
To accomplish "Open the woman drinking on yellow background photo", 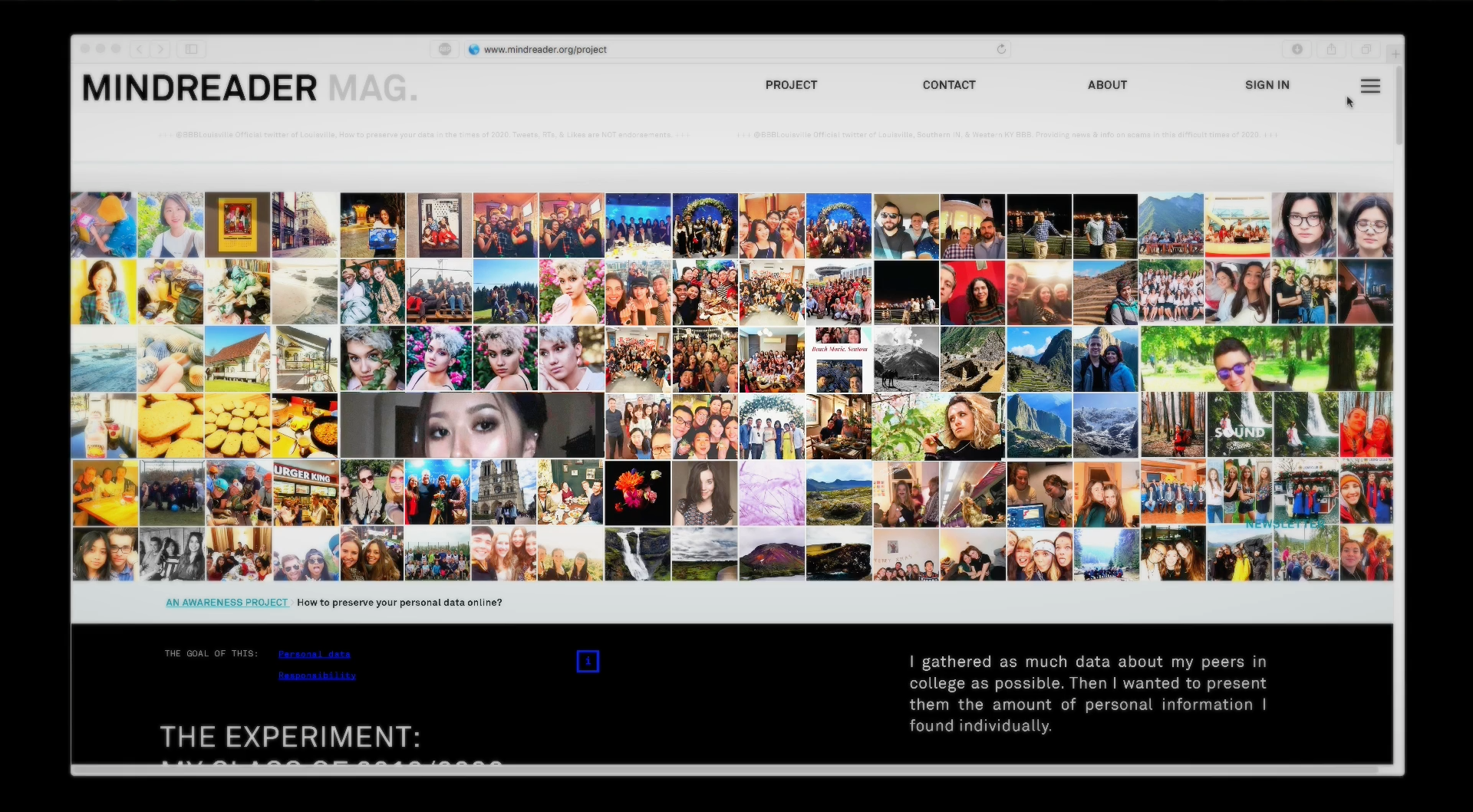I will point(104,292).
